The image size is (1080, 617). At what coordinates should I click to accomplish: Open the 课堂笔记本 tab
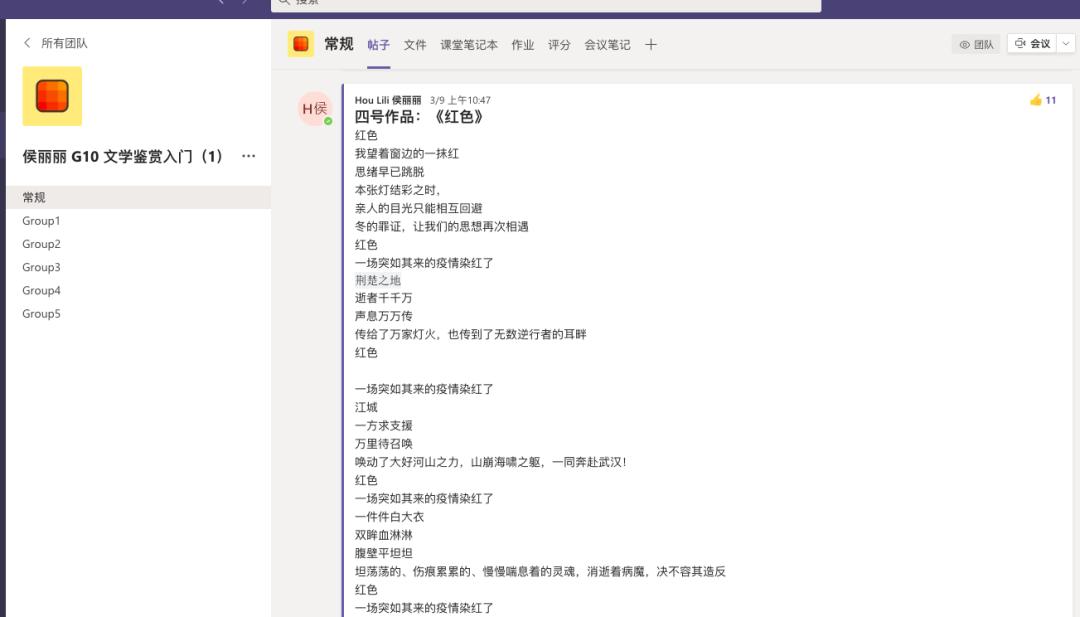click(470, 44)
